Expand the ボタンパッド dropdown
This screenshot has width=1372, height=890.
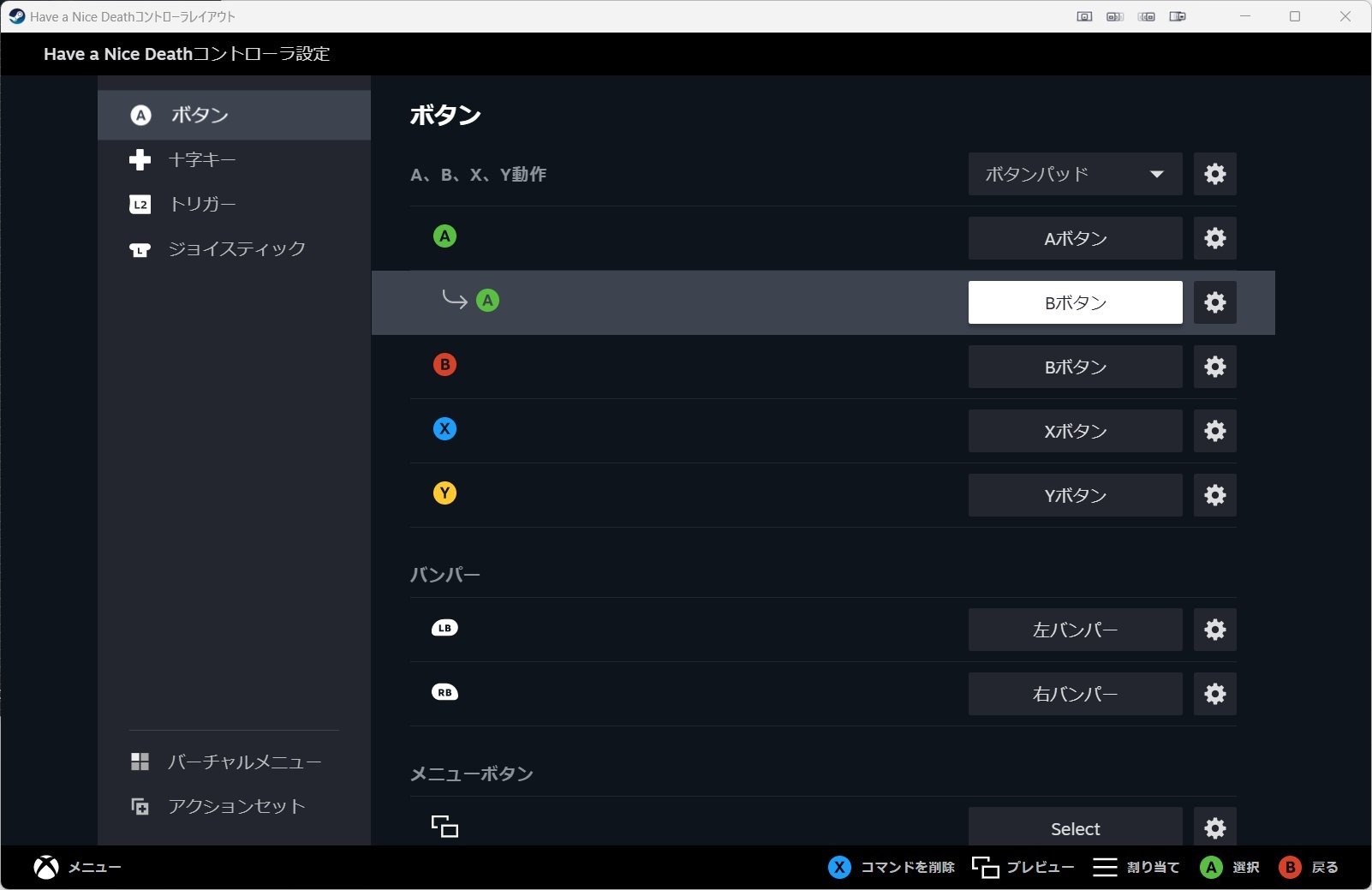pyautogui.click(x=1075, y=174)
